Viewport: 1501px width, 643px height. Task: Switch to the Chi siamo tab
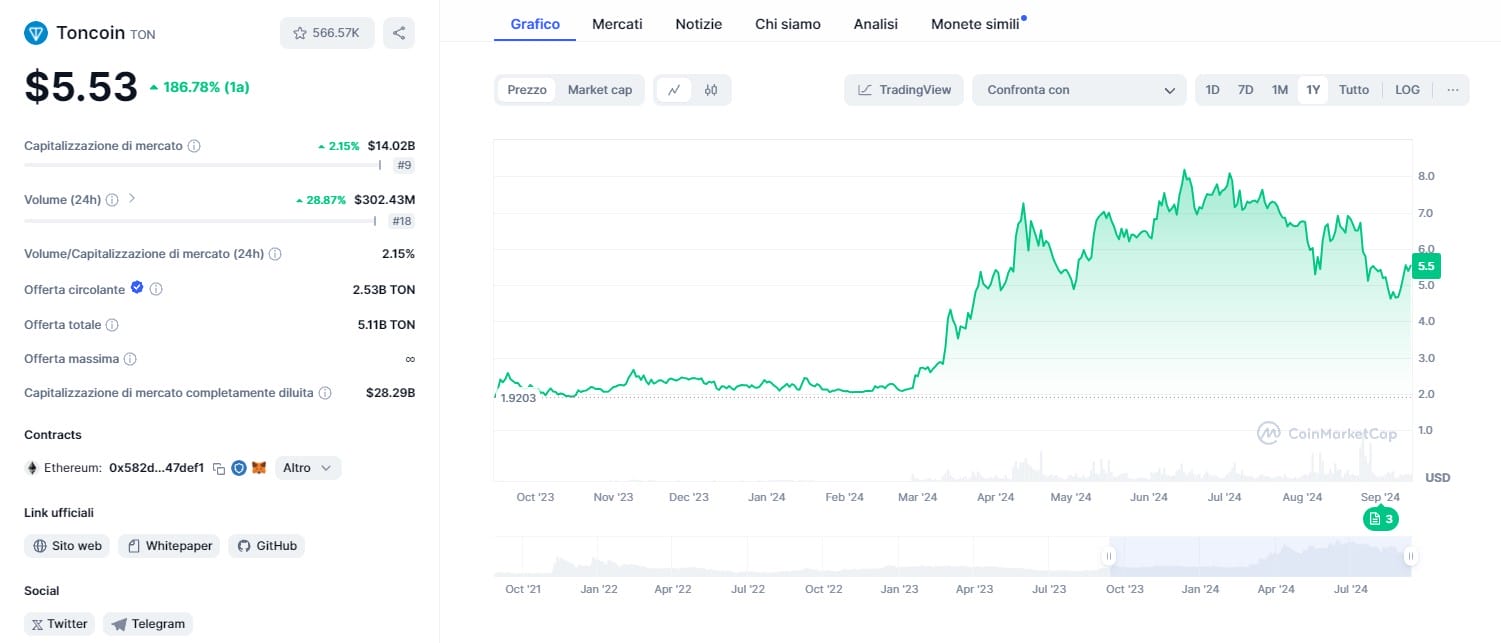[788, 24]
